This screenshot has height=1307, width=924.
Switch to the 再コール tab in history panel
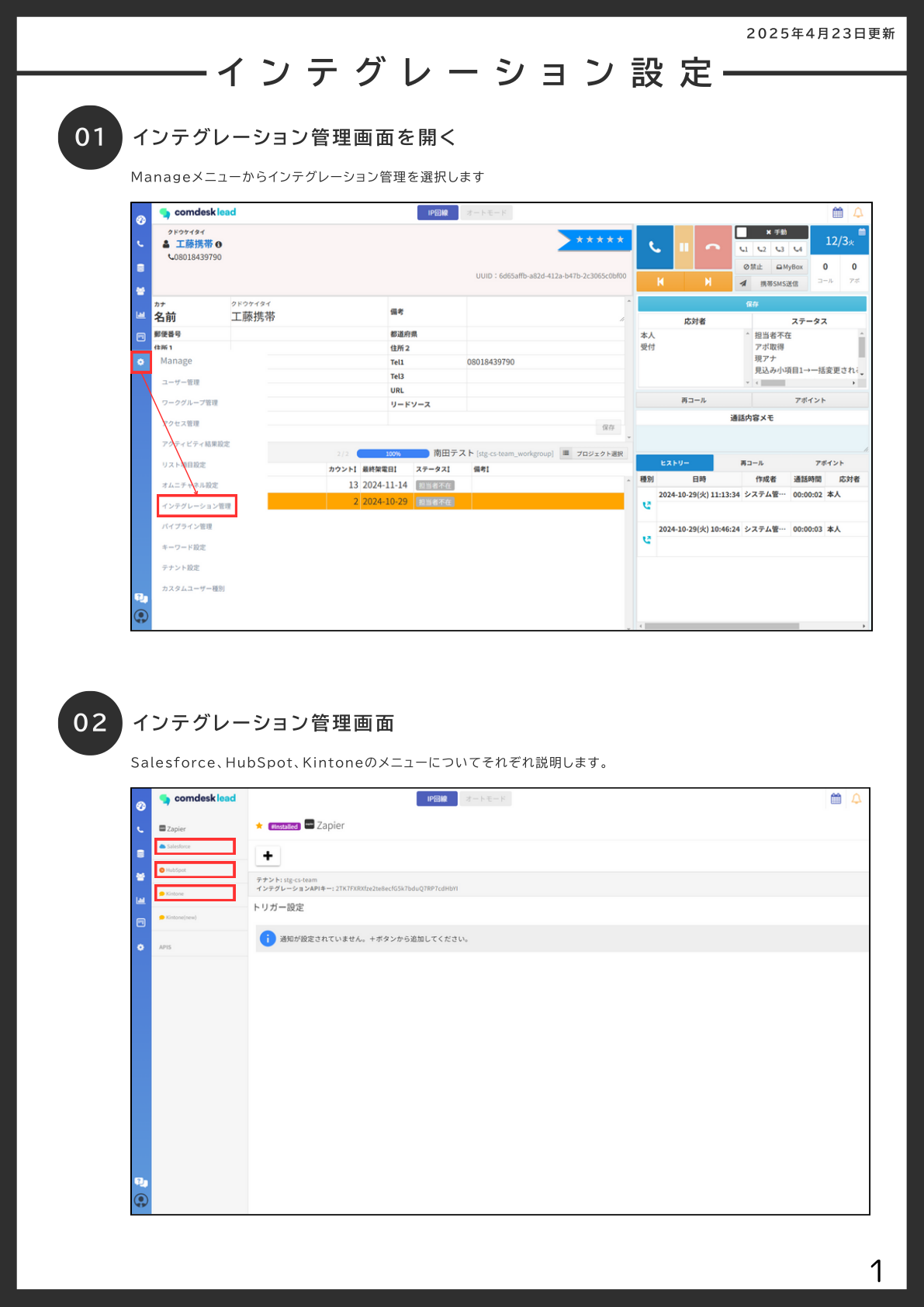point(752,463)
